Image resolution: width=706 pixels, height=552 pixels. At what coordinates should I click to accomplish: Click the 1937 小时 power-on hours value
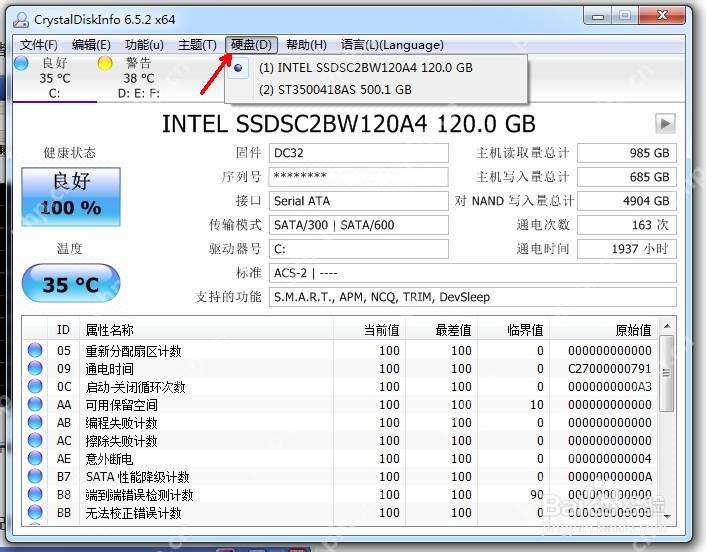pyautogui.click(x=627, y=249)
